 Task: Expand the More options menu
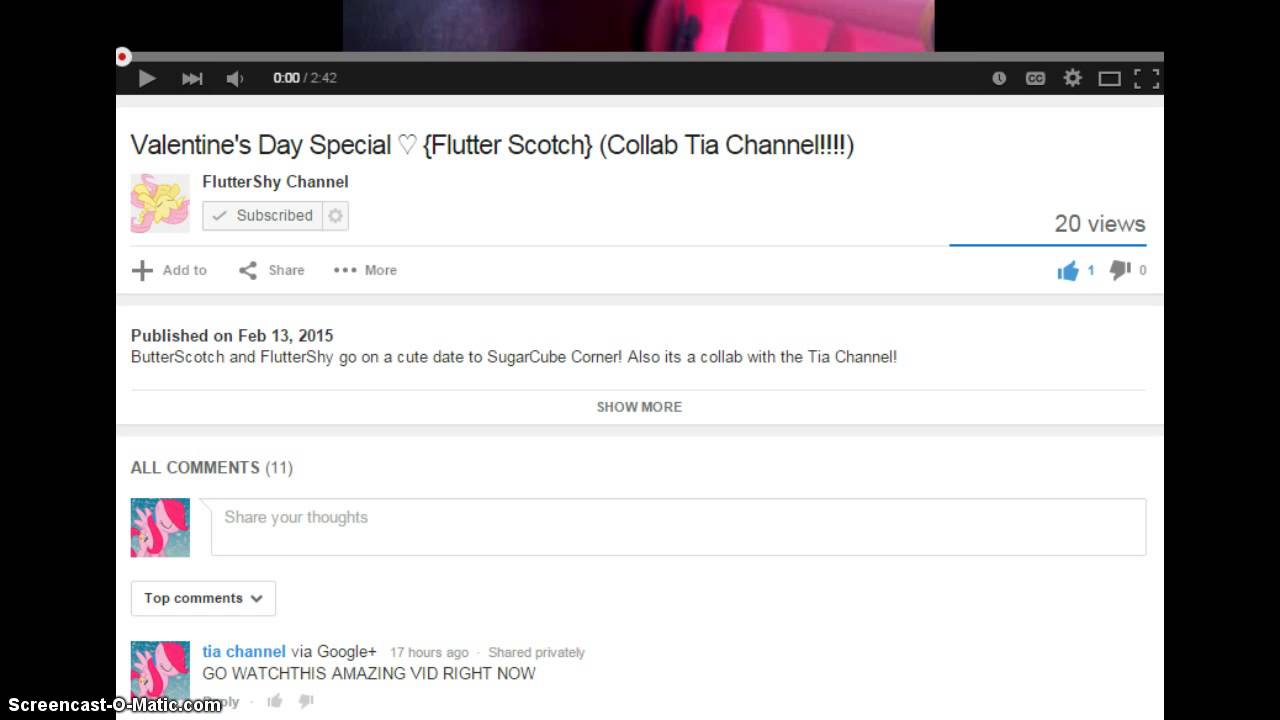click(x=365, y=270)
